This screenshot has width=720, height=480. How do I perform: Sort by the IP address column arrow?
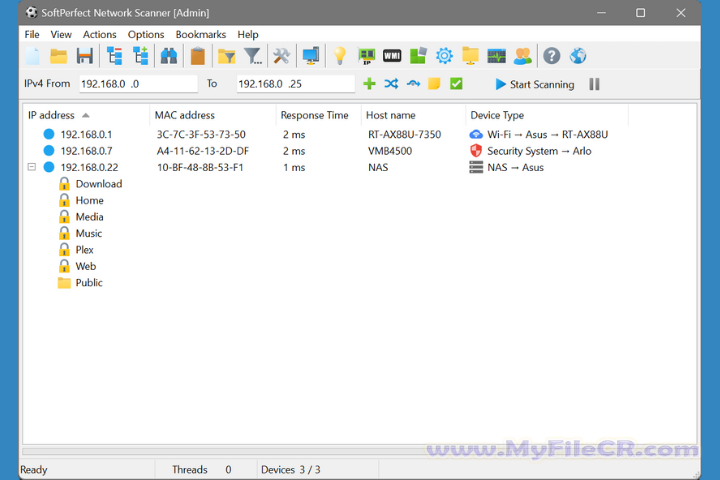(85, 115)
